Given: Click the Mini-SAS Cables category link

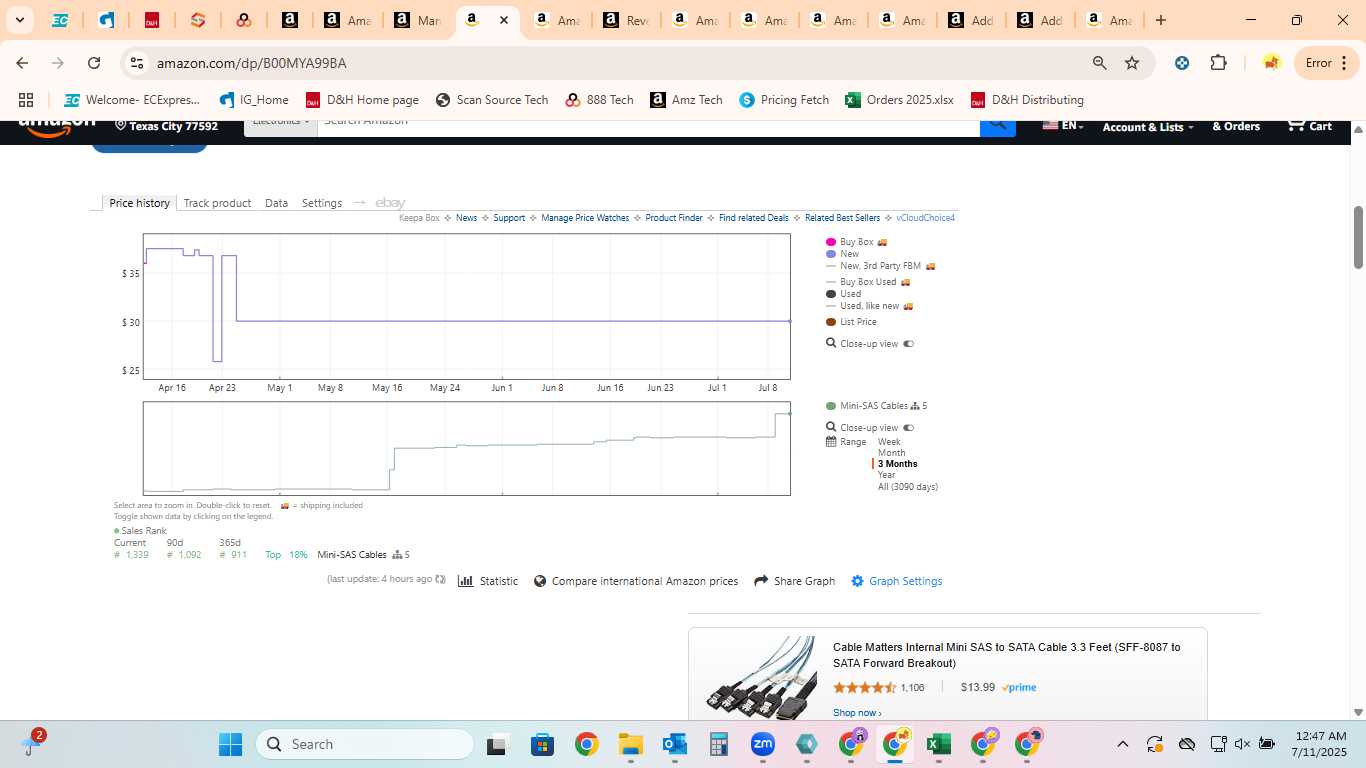Looking at the screenshot, I should [x=352, y=555].
